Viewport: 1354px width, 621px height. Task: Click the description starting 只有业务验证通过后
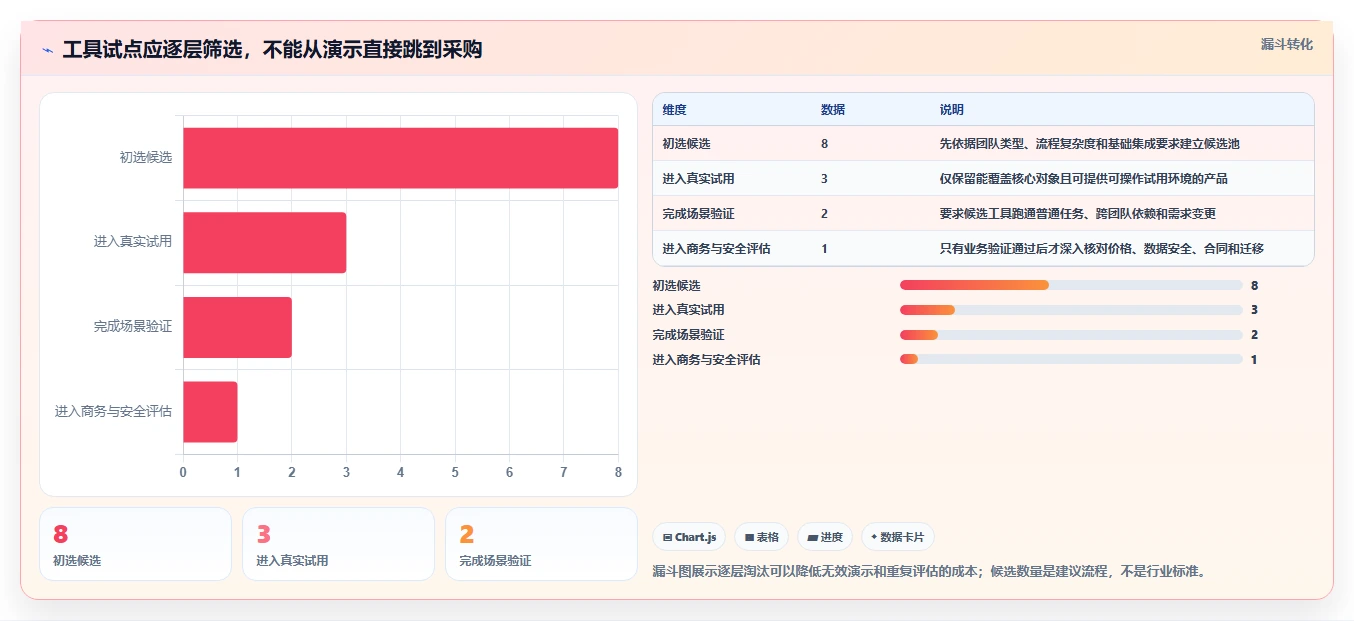(x=1102, y=249)
